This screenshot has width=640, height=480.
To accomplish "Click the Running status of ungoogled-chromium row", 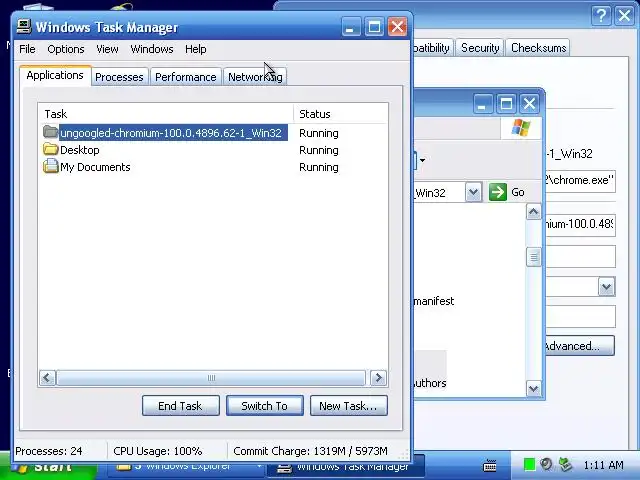I will 319,133.
